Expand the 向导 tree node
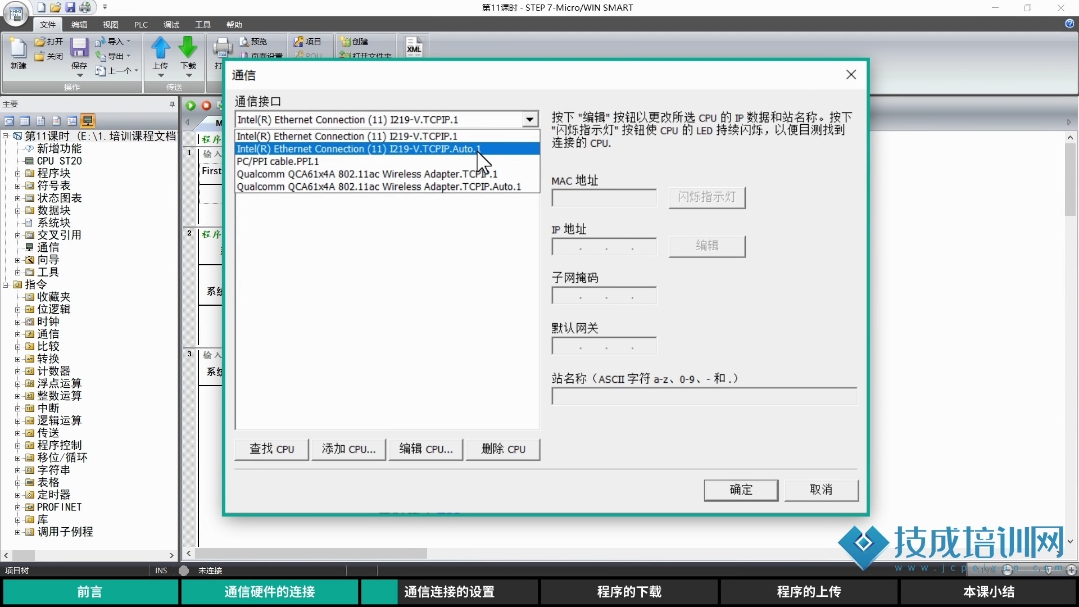Viewport: 1079px width, 607px height. [17, 260]
